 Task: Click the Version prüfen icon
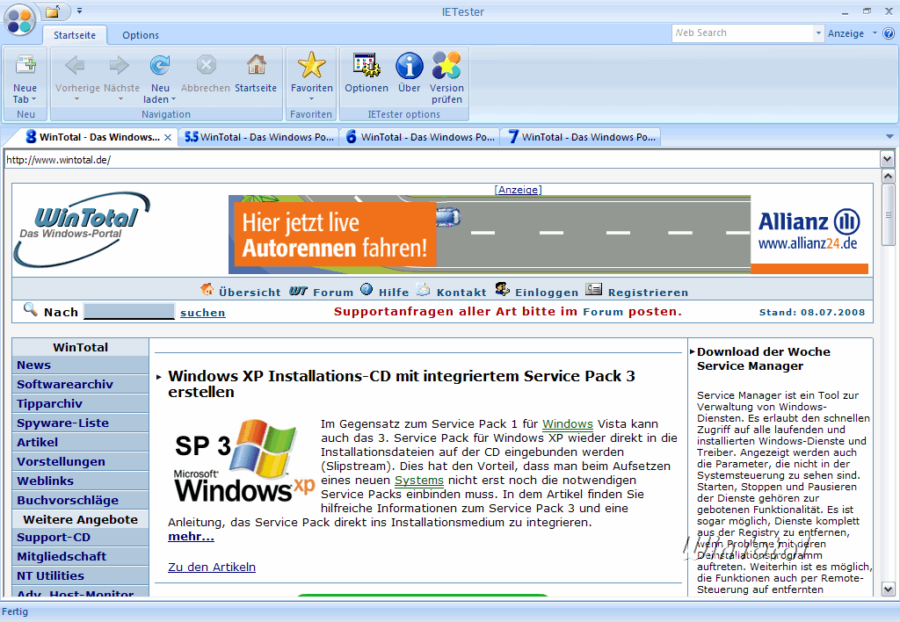(447, 65)
